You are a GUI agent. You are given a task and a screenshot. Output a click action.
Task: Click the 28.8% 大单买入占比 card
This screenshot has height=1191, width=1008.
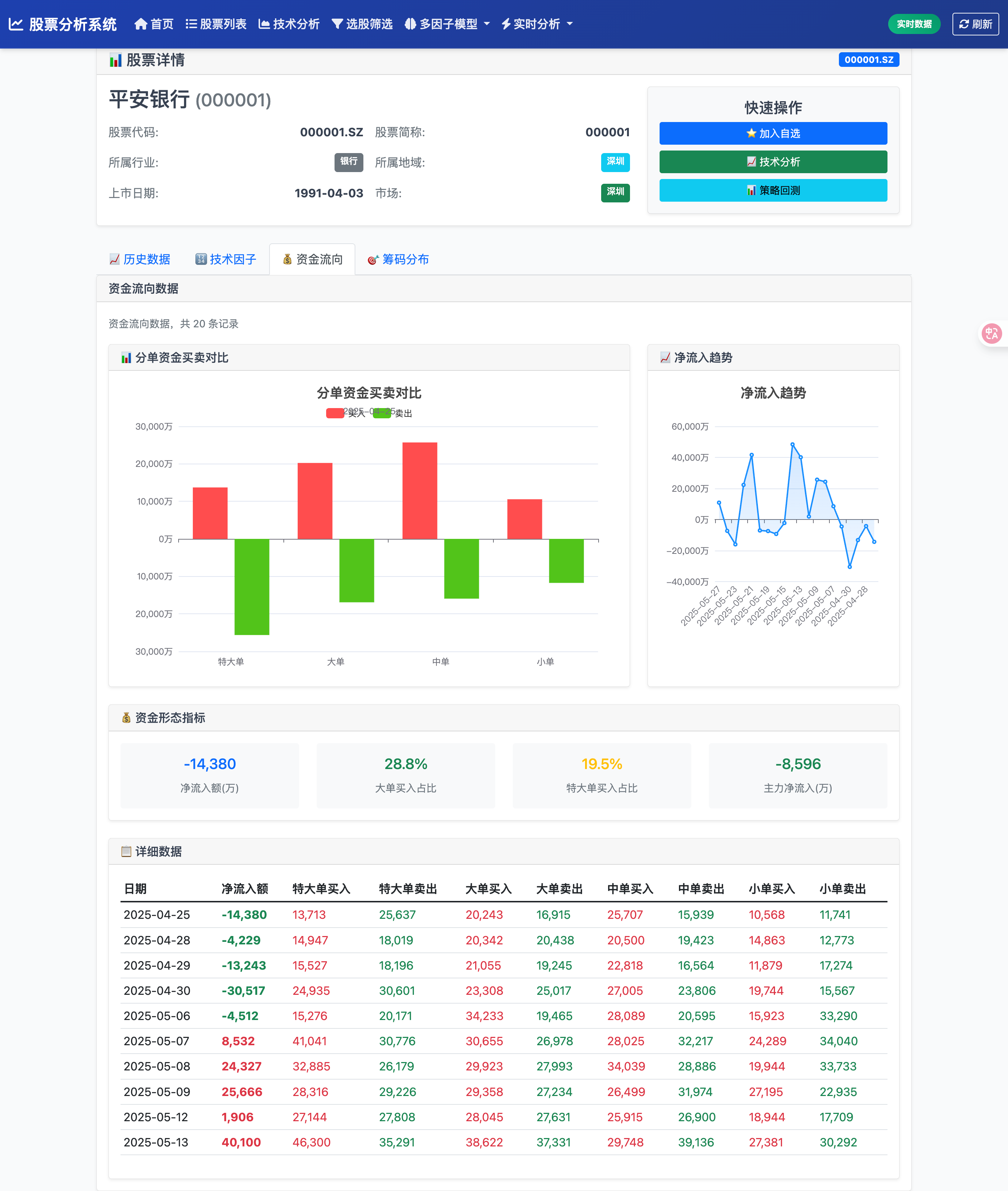click(406, 776)
